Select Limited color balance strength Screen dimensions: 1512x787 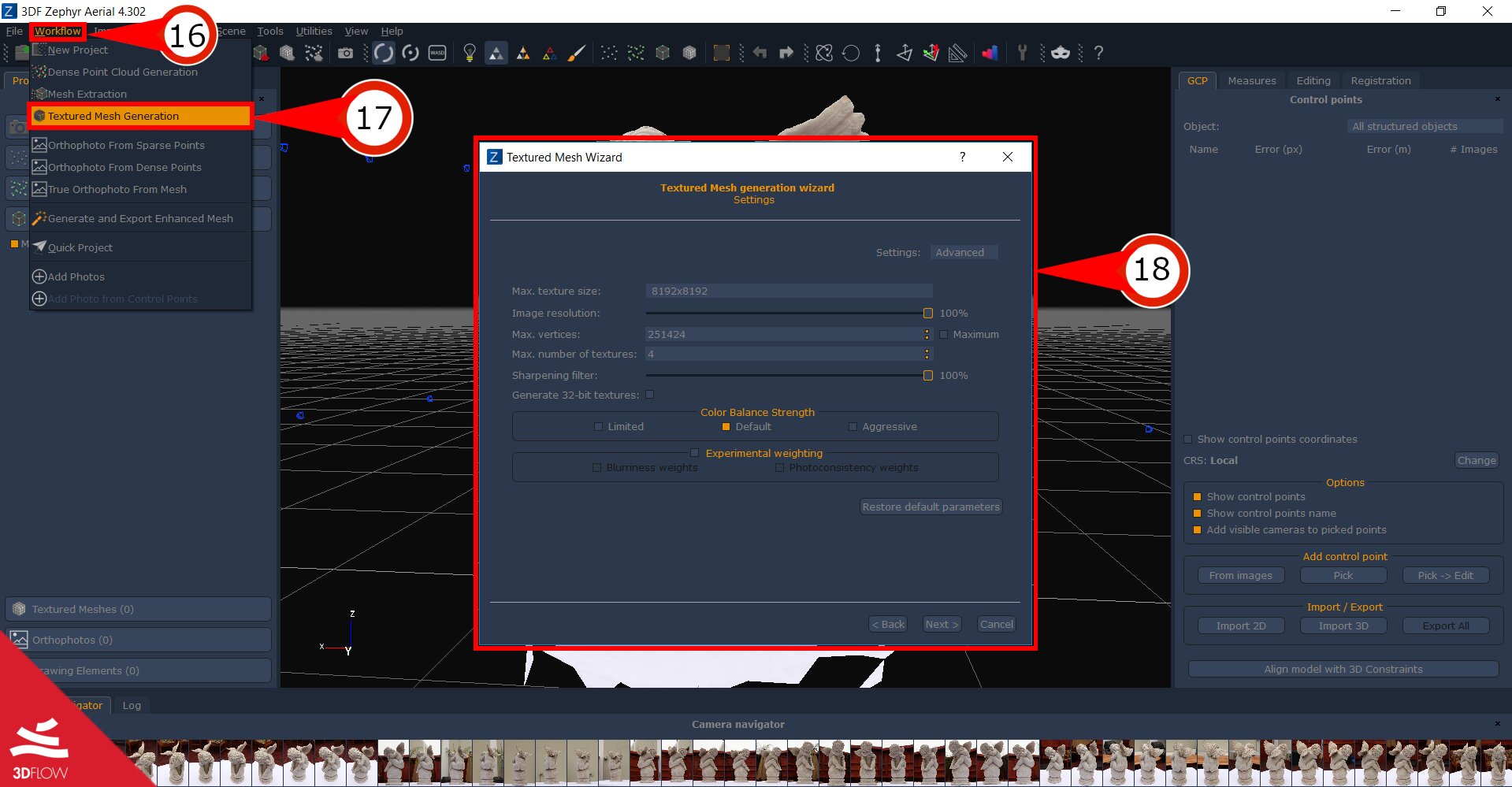pos(598,426)
